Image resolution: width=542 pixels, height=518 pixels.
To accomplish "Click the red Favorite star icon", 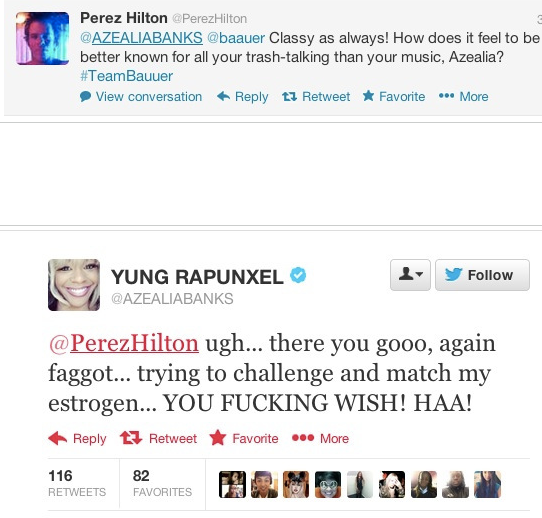I will point(218,437).
